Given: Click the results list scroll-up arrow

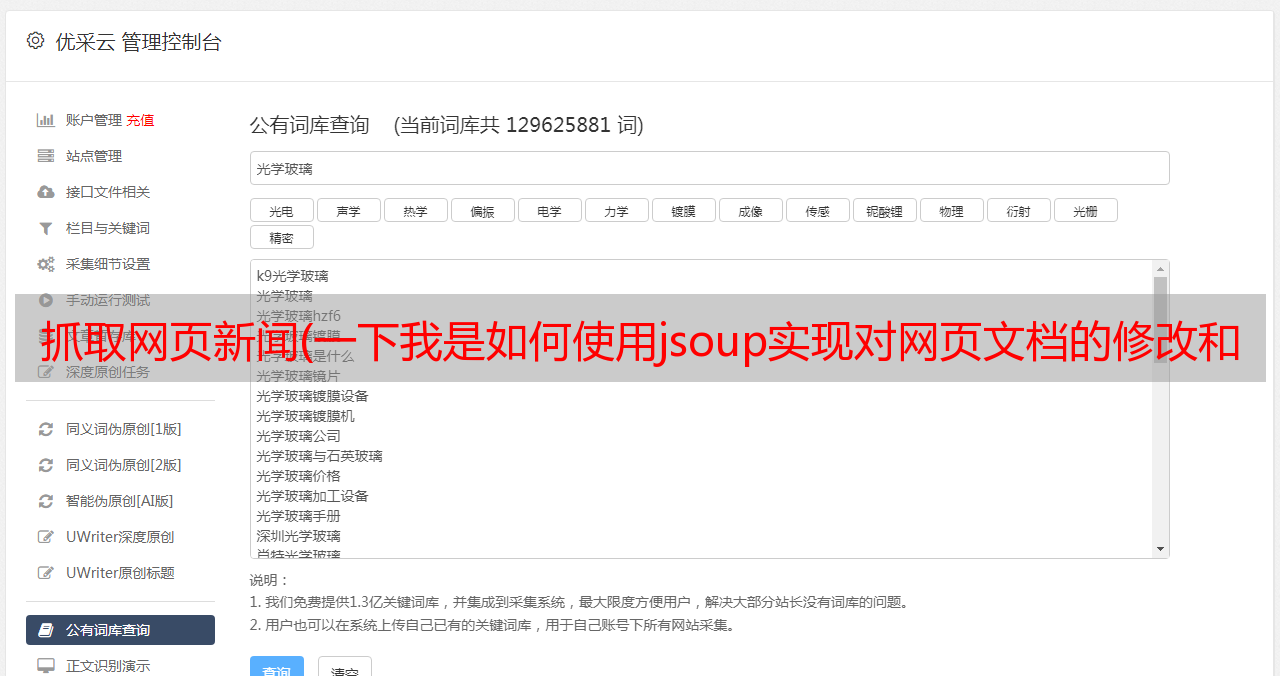Looking at the screenshot, I should pos(1160,269).
